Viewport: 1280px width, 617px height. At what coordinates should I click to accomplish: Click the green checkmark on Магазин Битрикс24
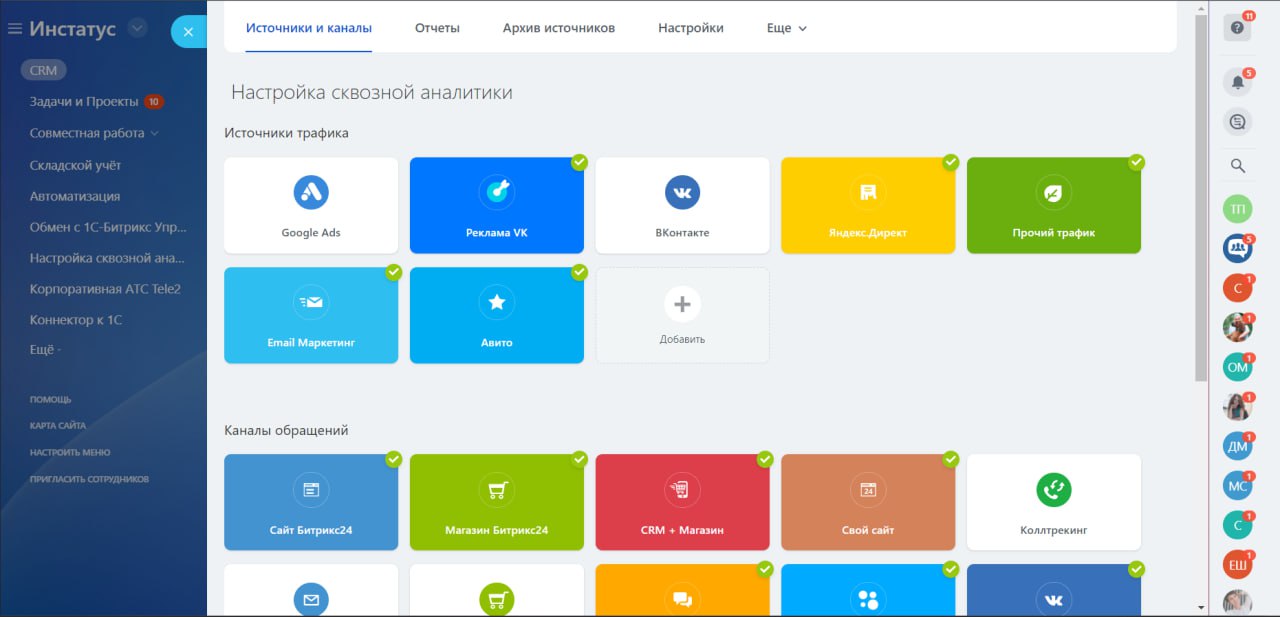pyautogui.click(x=579, y=459)
